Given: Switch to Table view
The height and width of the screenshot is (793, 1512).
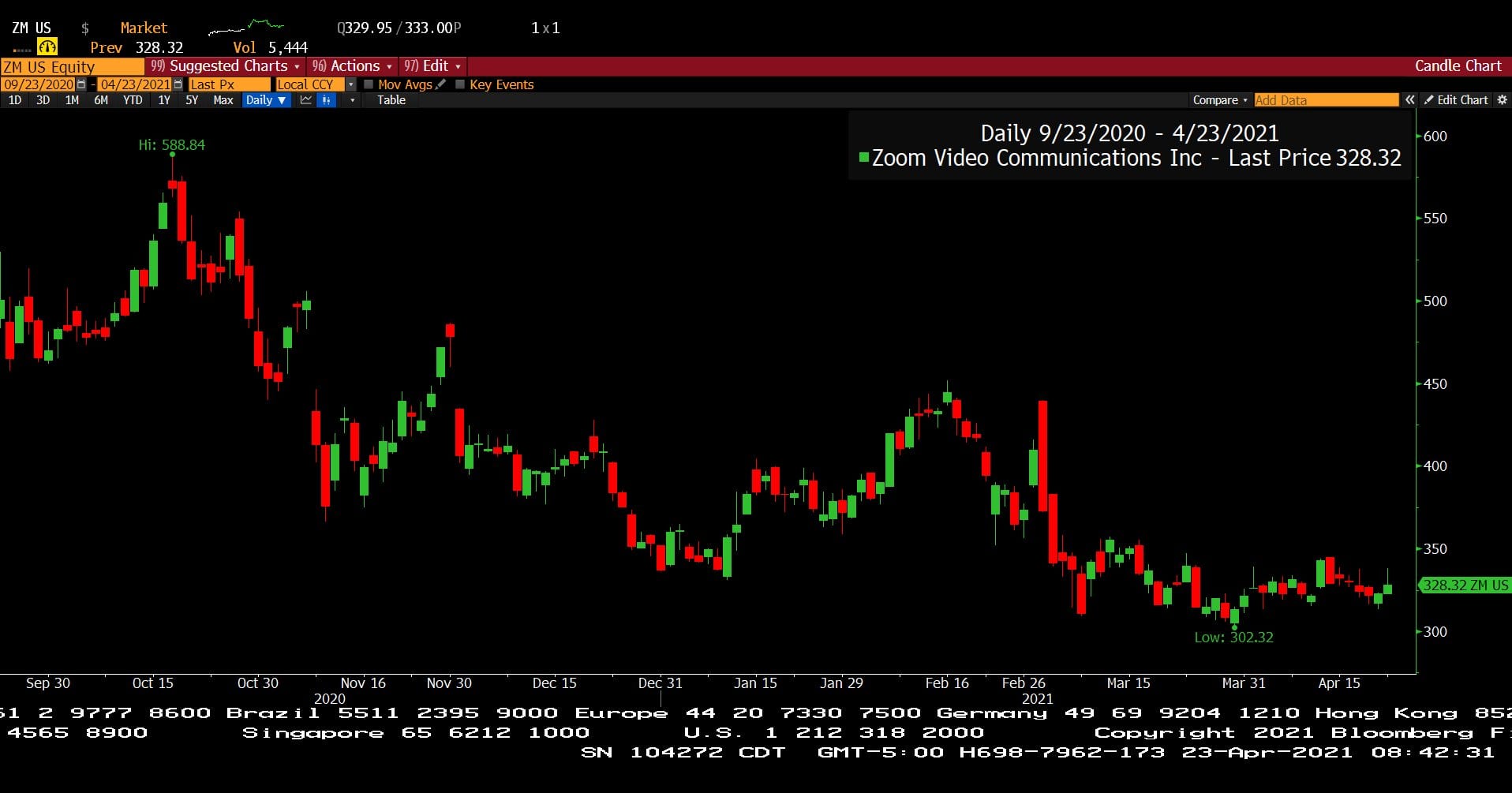Looking at the screenshot, I should (x=391, y=100).
